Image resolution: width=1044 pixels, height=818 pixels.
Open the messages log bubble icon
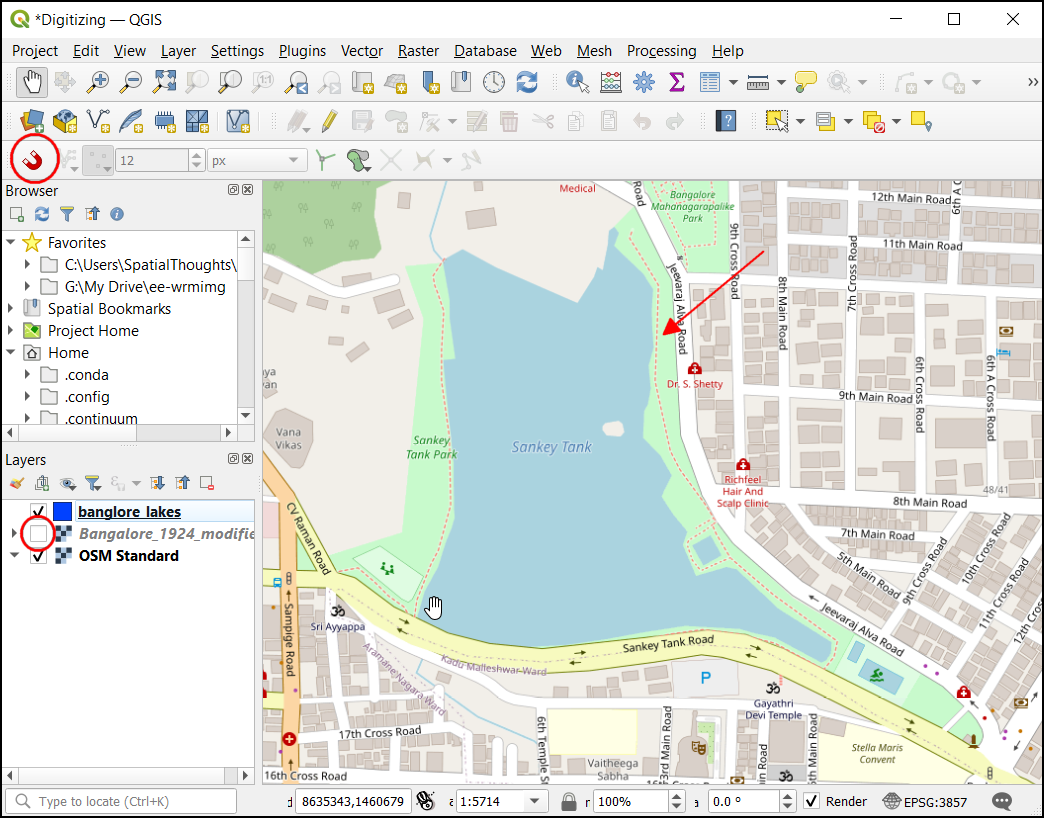[x=1001, y=801]
